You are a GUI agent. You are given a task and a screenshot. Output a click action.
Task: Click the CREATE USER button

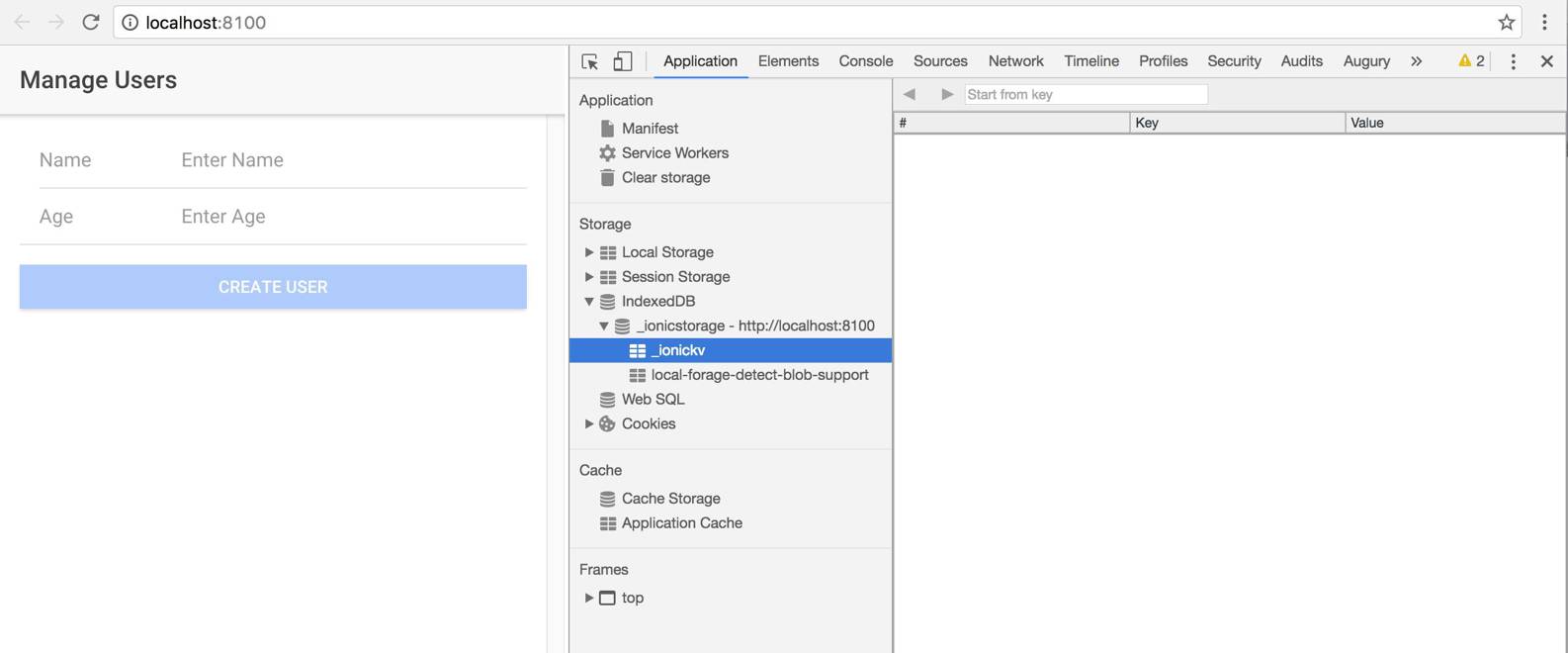tap(273, 287)
